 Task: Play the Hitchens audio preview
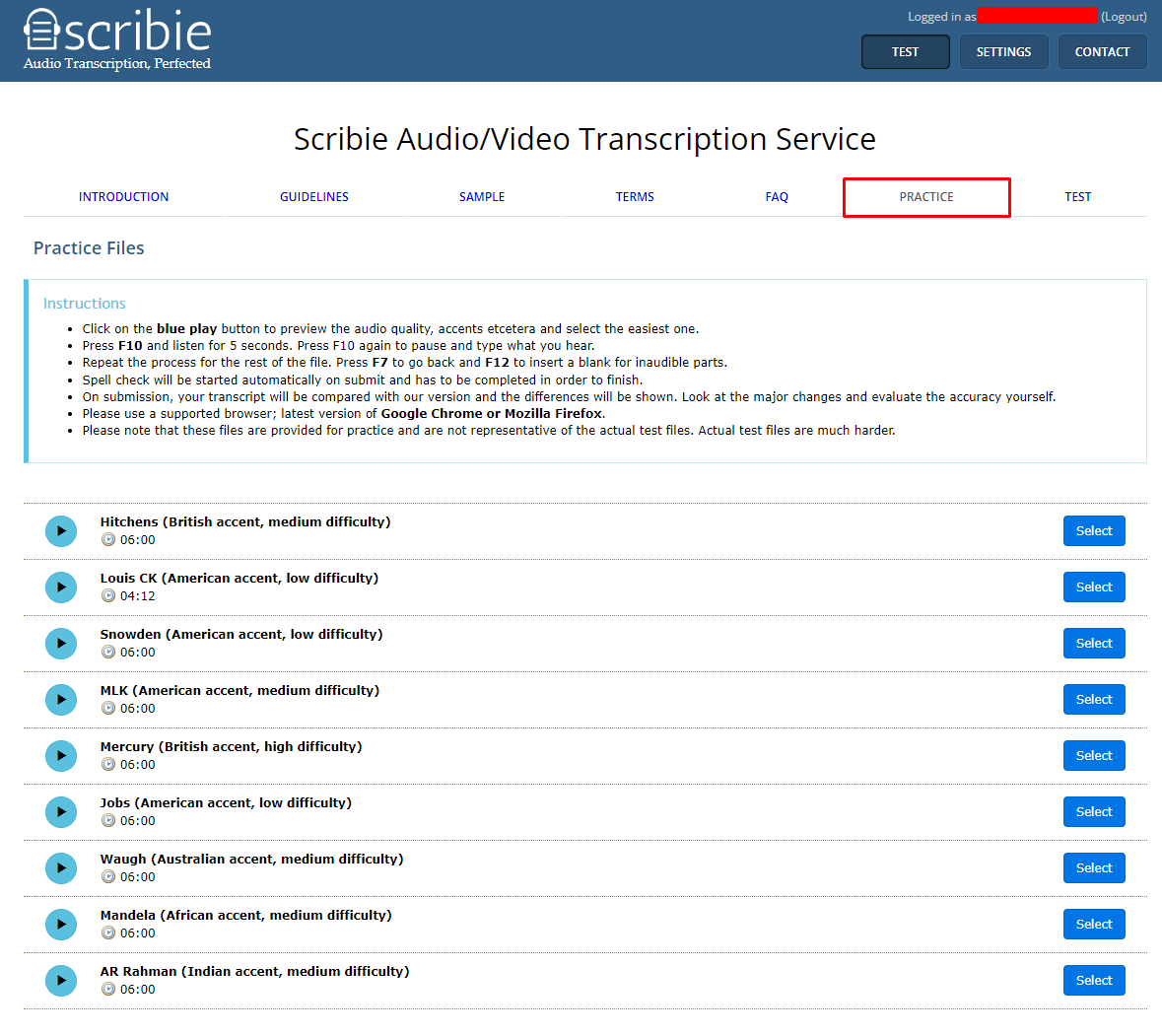click(x=61, y=531)
